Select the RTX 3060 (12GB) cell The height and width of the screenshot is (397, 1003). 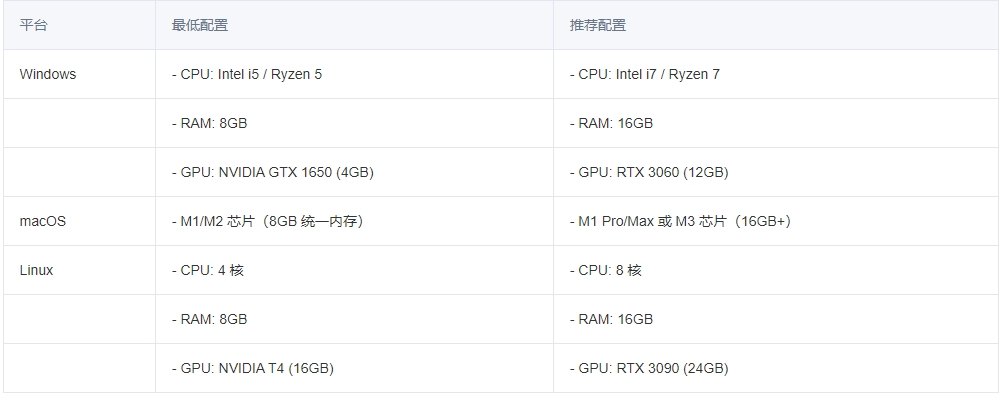(x=776, y=172)
